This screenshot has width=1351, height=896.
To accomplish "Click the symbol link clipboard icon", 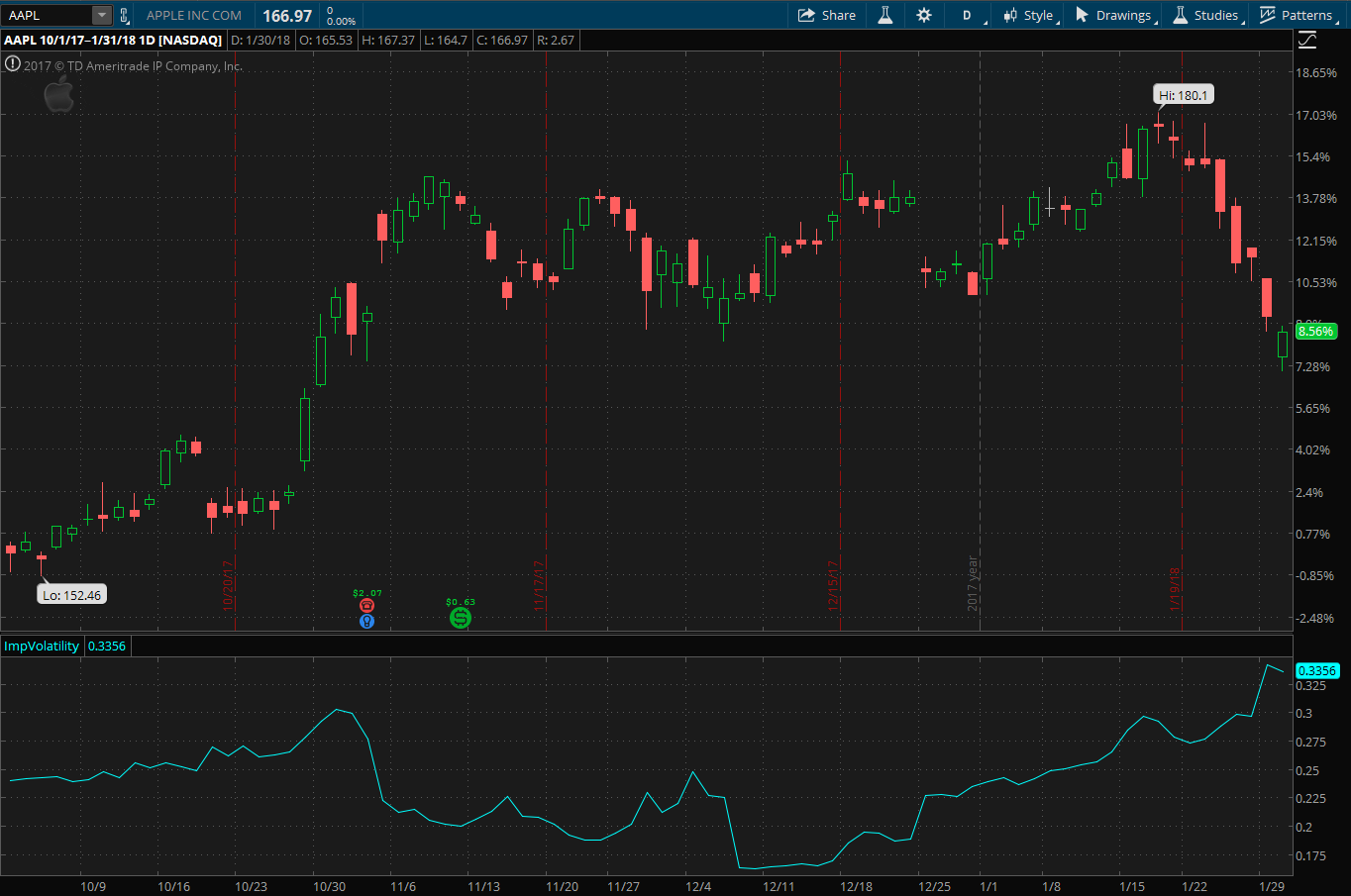I will click(124, 15).
